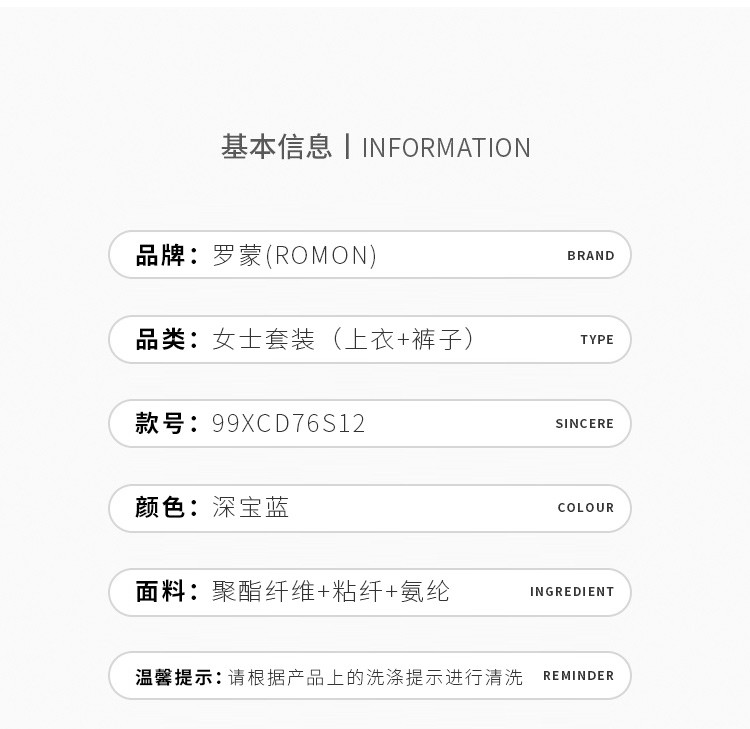
Task: Click the 基本信息 heading text
Action: (276, 147)
